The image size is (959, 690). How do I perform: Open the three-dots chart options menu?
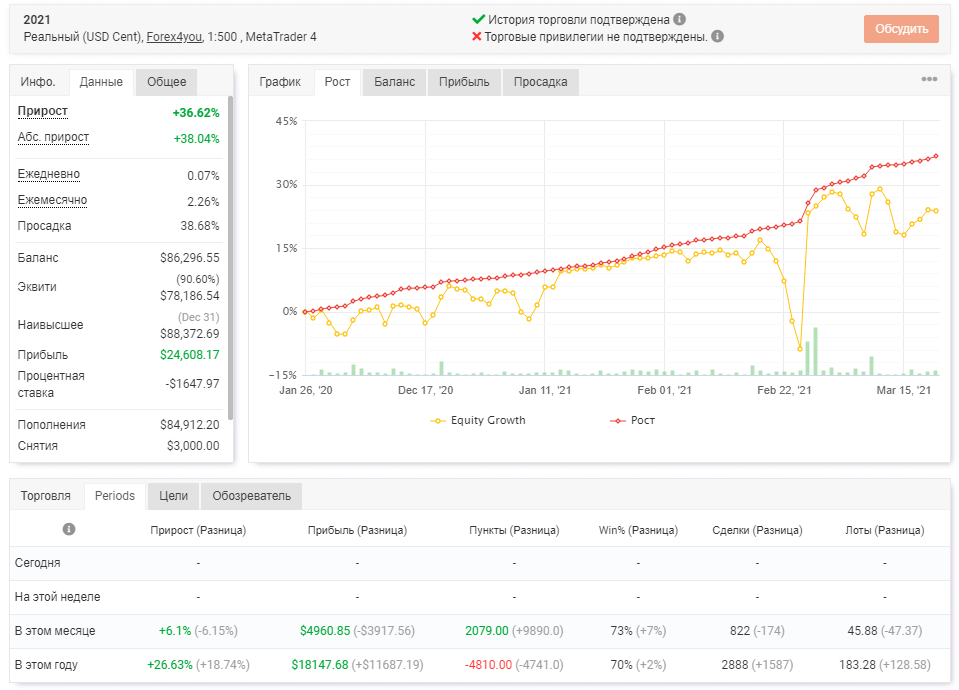click(929, 79)
